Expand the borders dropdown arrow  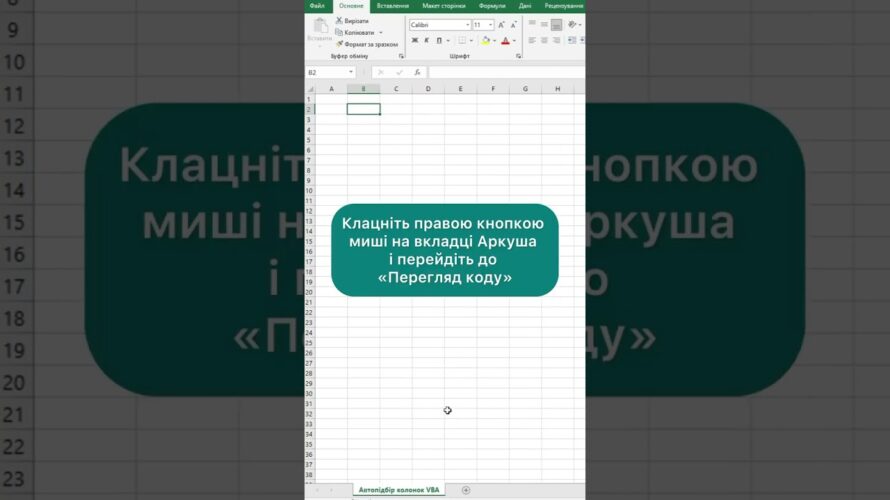tap(471, 40)
